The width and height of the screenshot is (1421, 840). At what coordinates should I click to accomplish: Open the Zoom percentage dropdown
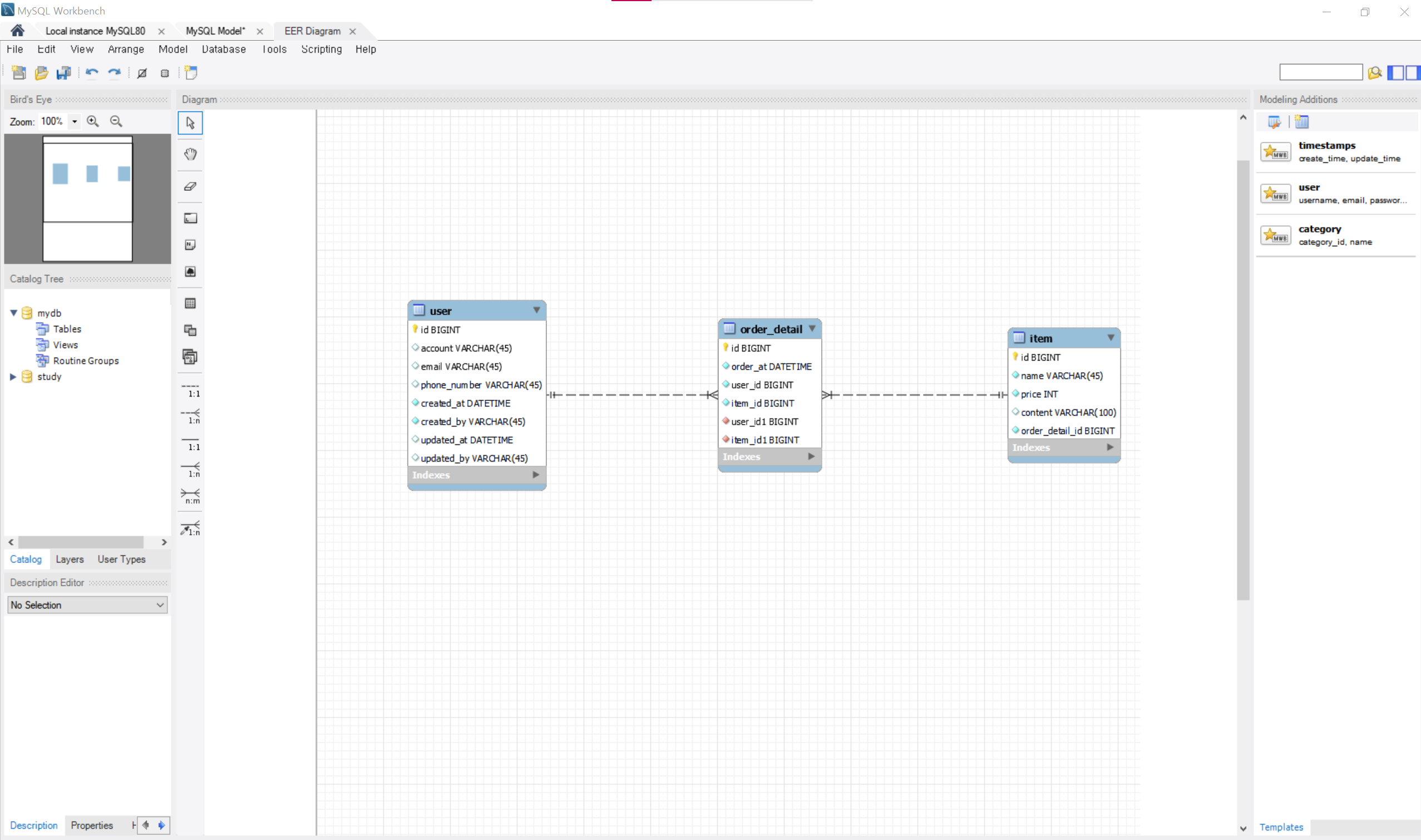click(74, 121)
